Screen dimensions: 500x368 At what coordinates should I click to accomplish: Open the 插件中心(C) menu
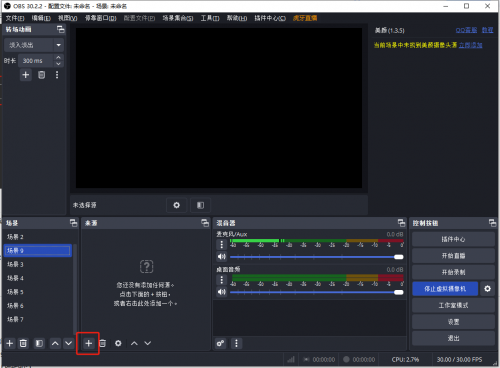pyautogui.click(x=270, y=18)
